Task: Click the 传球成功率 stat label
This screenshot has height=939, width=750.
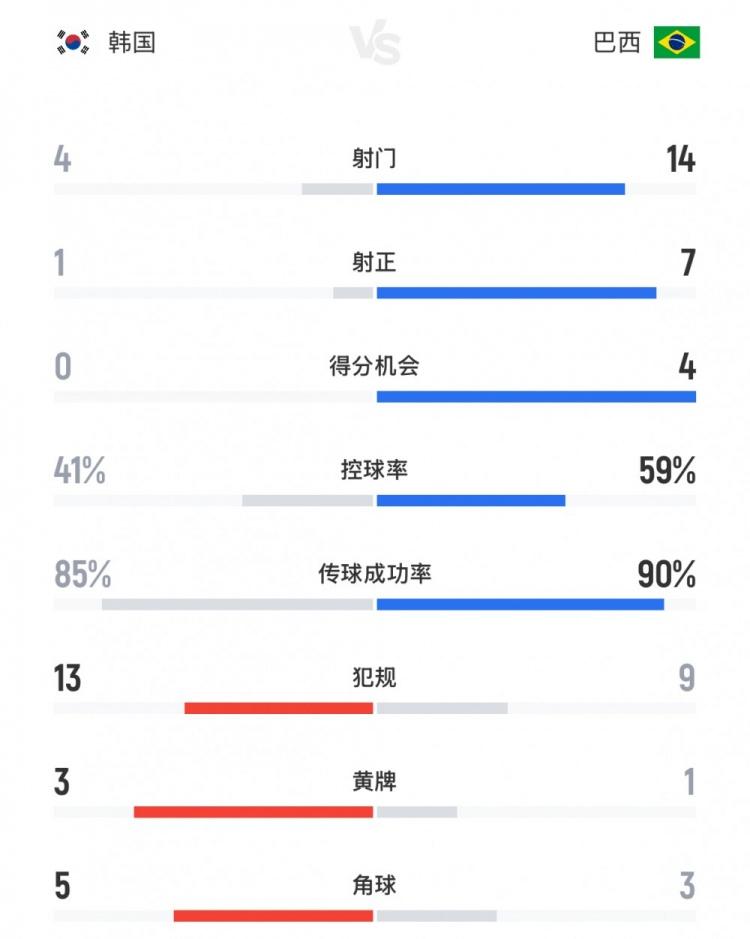Action: (x=374, y=574)
